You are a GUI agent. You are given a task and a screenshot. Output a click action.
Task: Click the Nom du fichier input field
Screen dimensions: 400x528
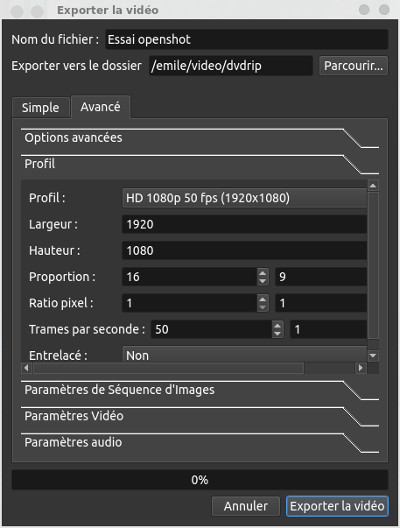click(247, 39)
